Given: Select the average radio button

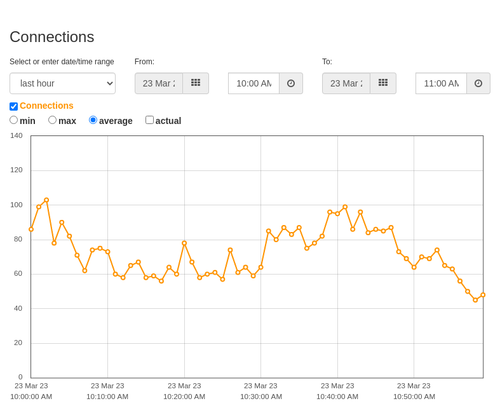Looking at the screenshot, I should tap(93, 120).
